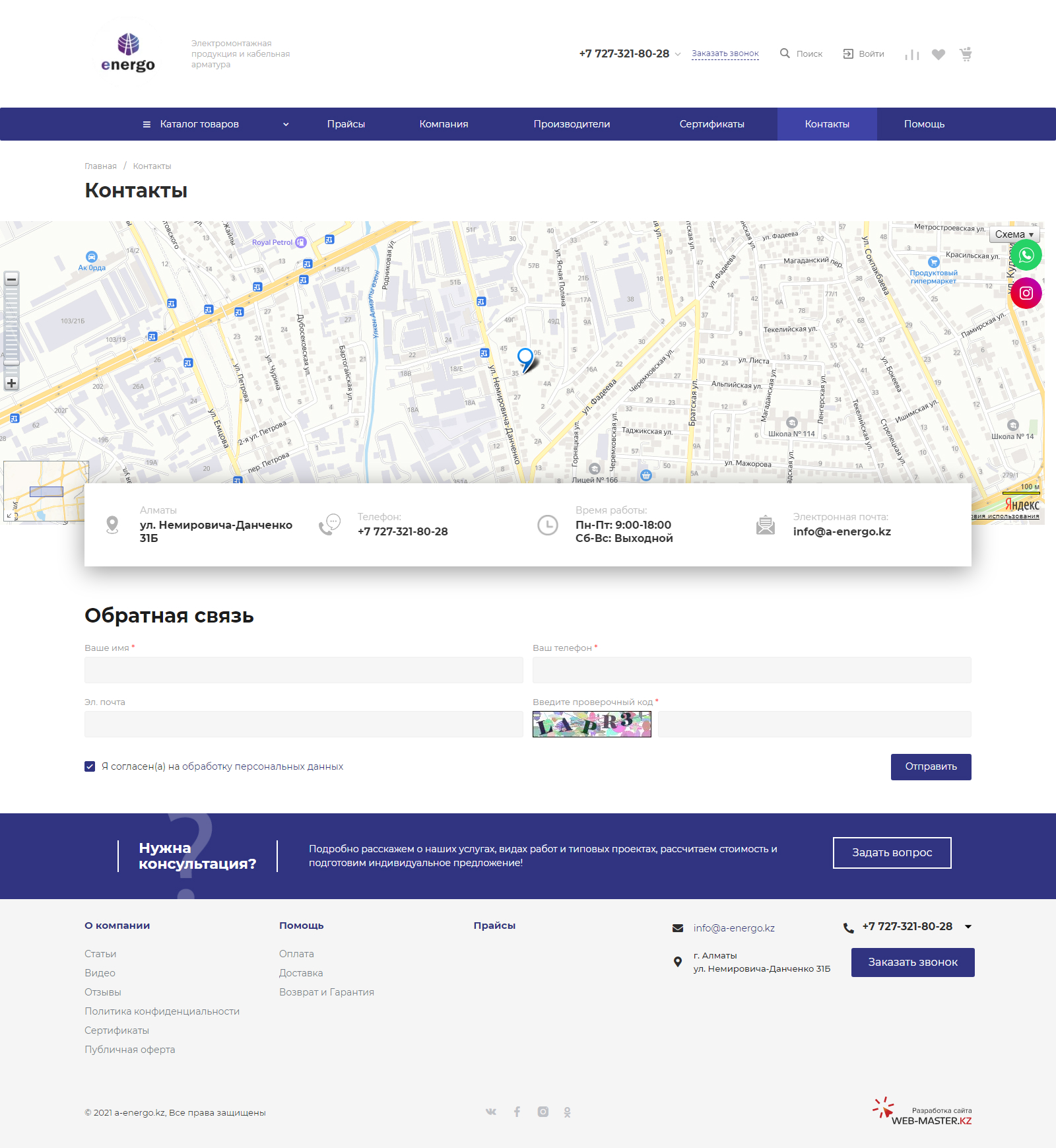Screen dimensions: 1056x1148
Task: Click the Odnoklassniki icon in footer
Action: pos(567,1112)
